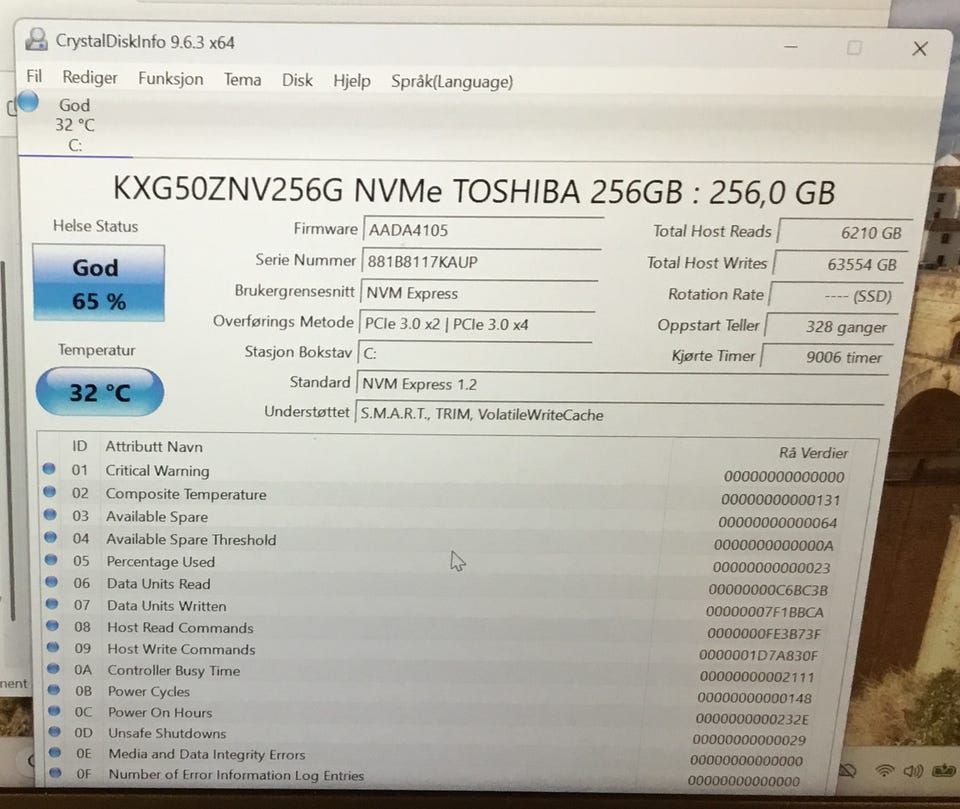The width and height of the screenshot is (960, 809).
Task: Click status dot of Media and Data Integrity Errors row
Action: pos(55,752)
